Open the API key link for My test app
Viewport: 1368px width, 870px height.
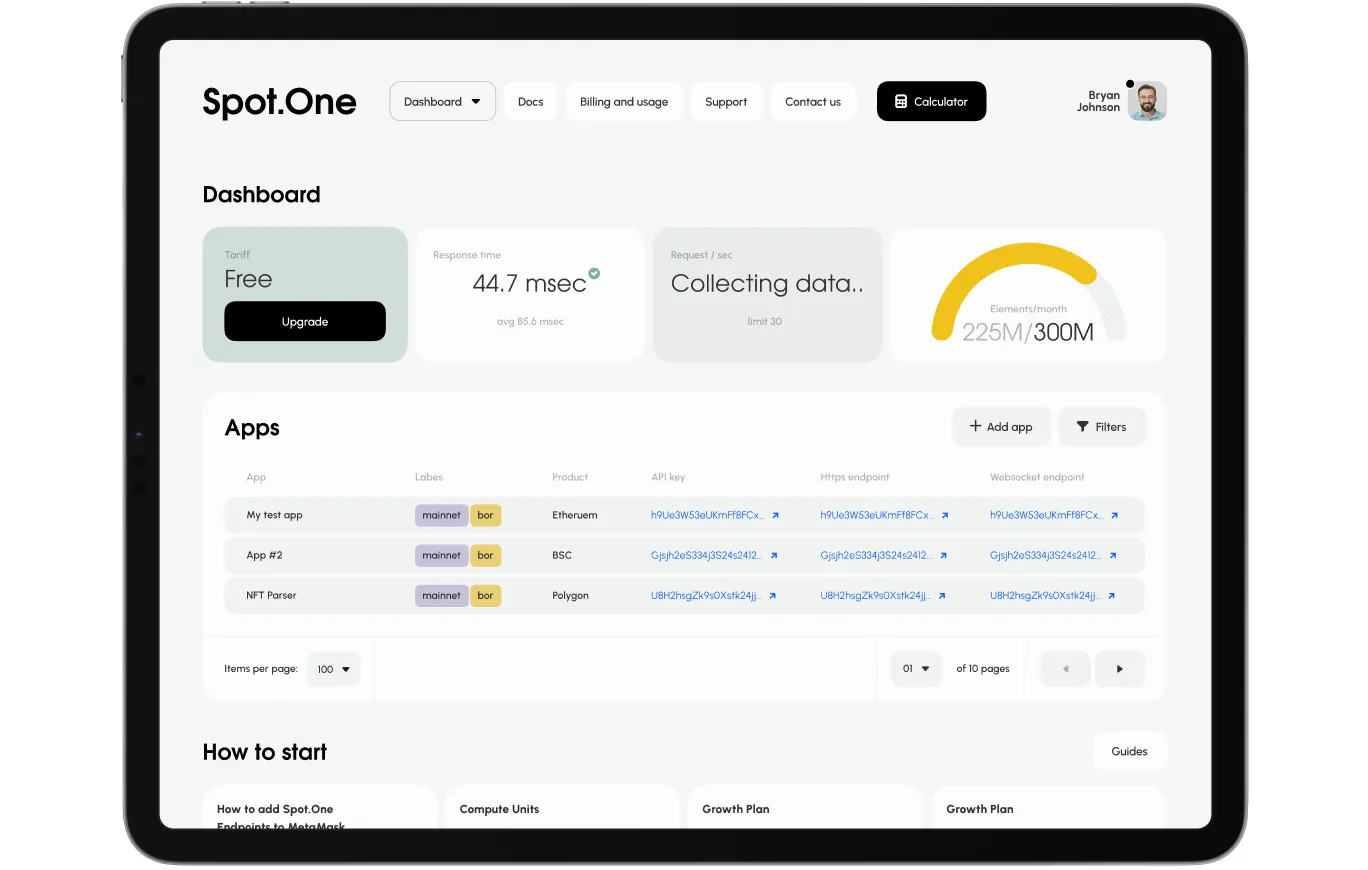click(x=707, y=515)
